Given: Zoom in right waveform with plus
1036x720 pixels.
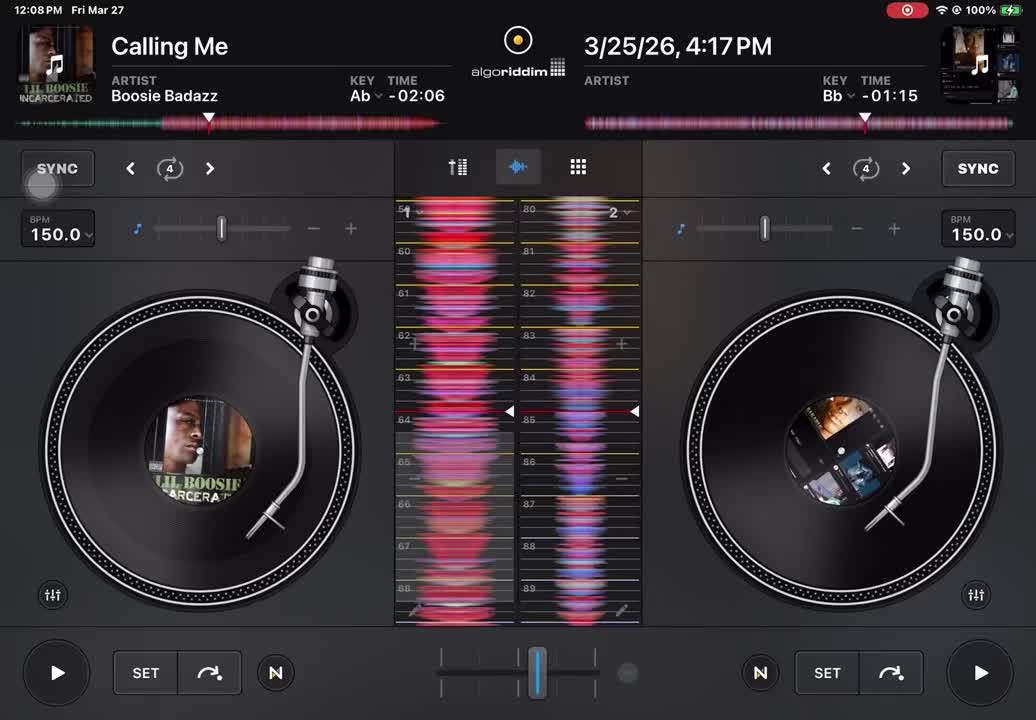Looking at the screenshot, I should tap(622, 344).
